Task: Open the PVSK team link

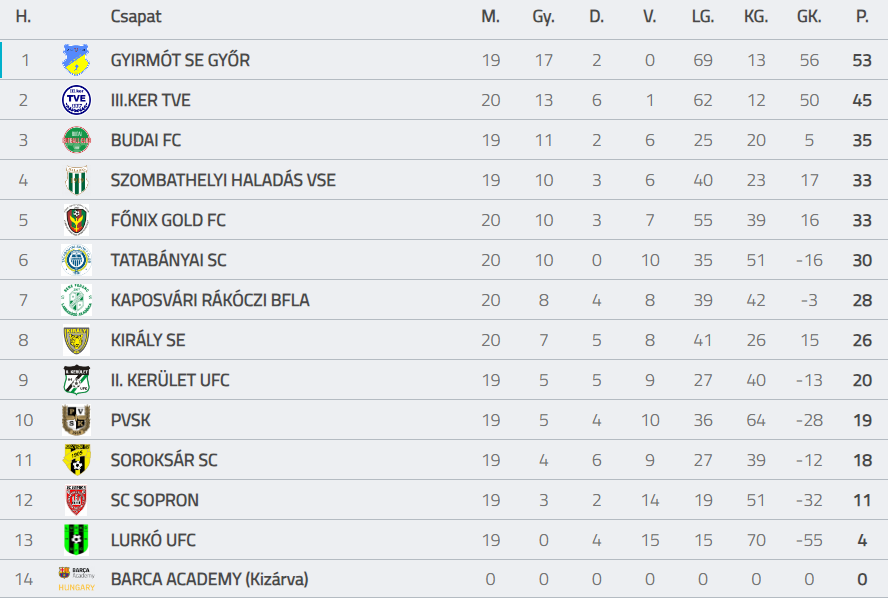Action: (131, 420)
